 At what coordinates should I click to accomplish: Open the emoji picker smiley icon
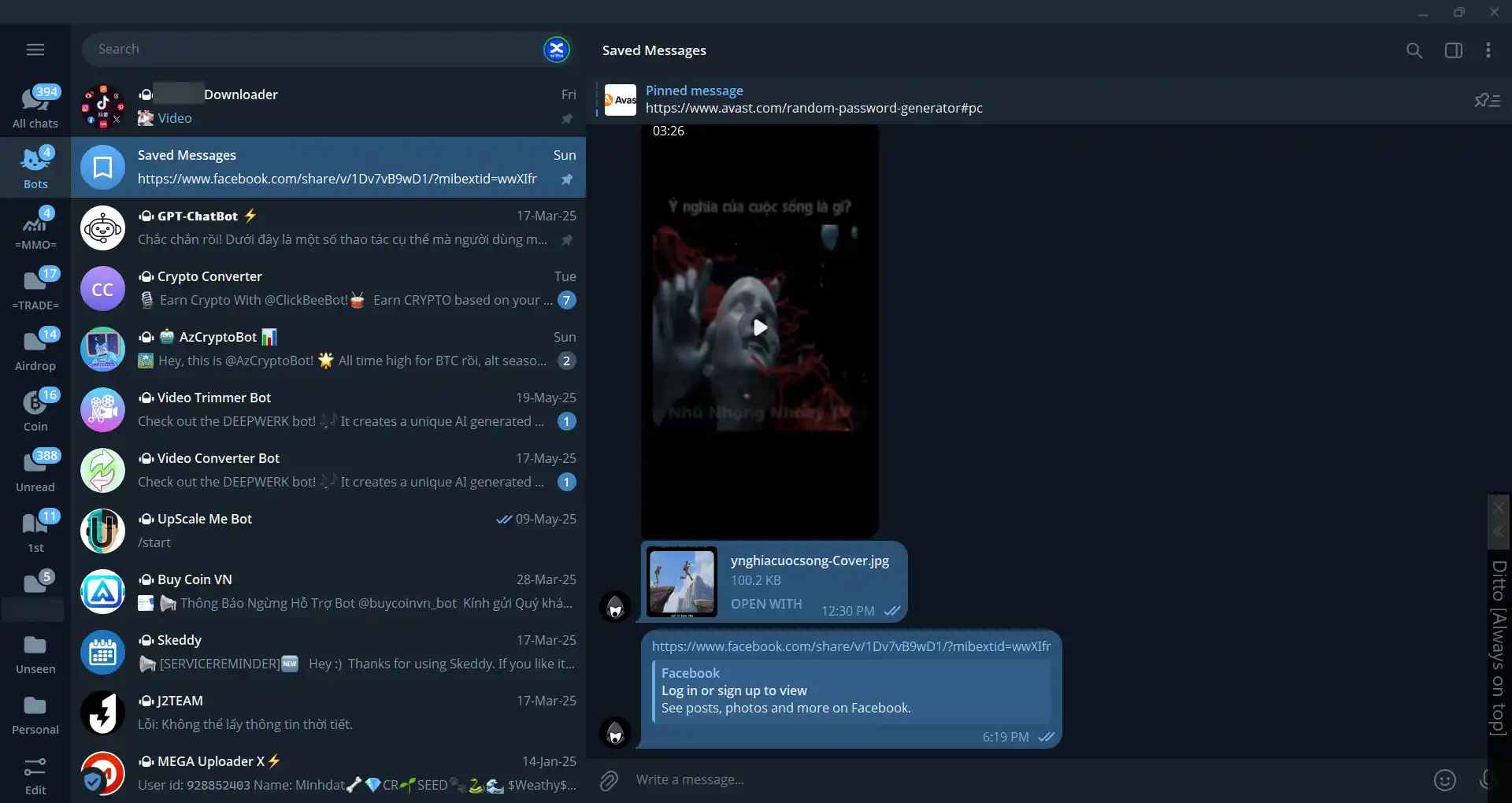[x=1444, y=780]
